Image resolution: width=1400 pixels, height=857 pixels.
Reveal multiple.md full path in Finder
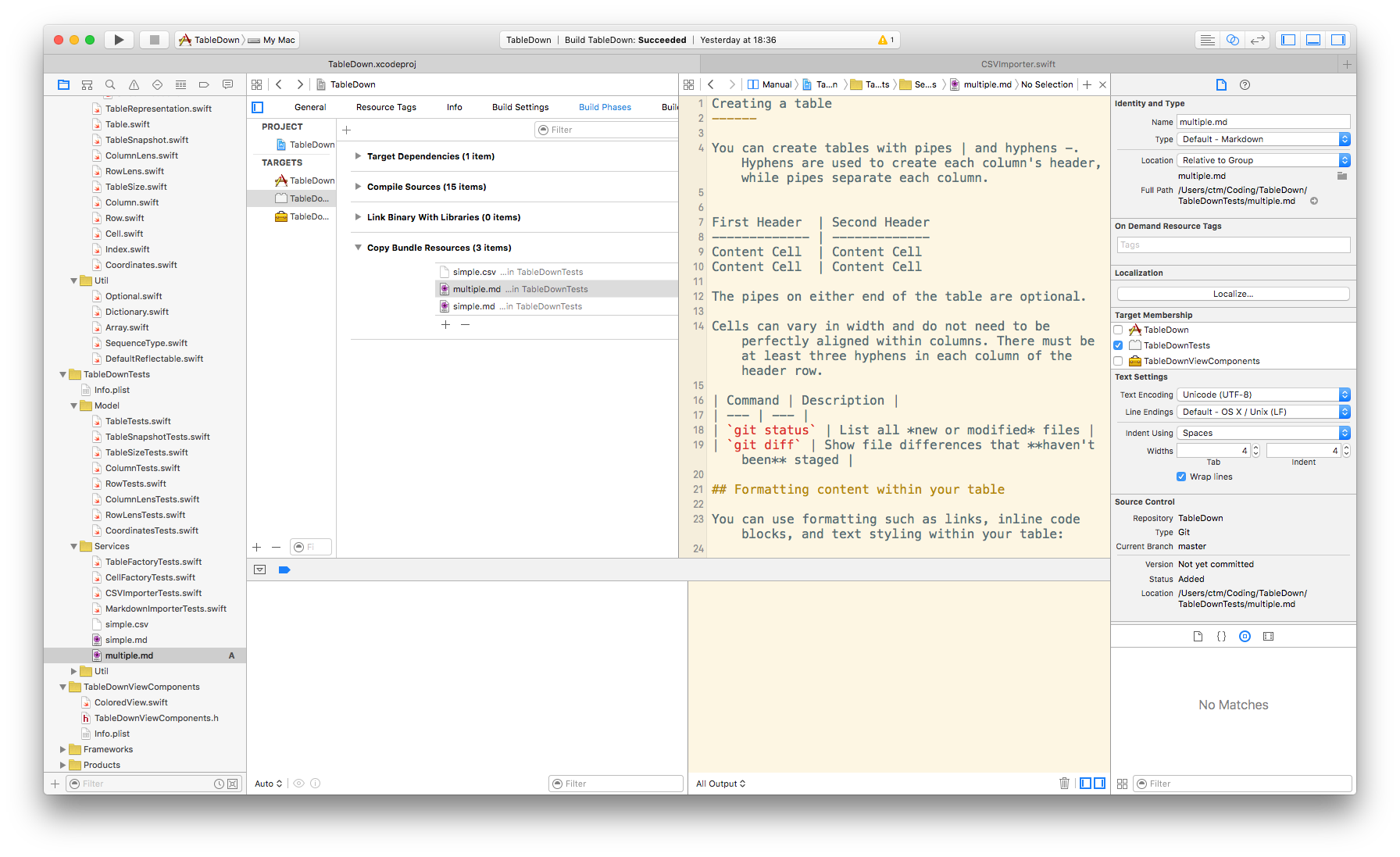coord(1314,201)
